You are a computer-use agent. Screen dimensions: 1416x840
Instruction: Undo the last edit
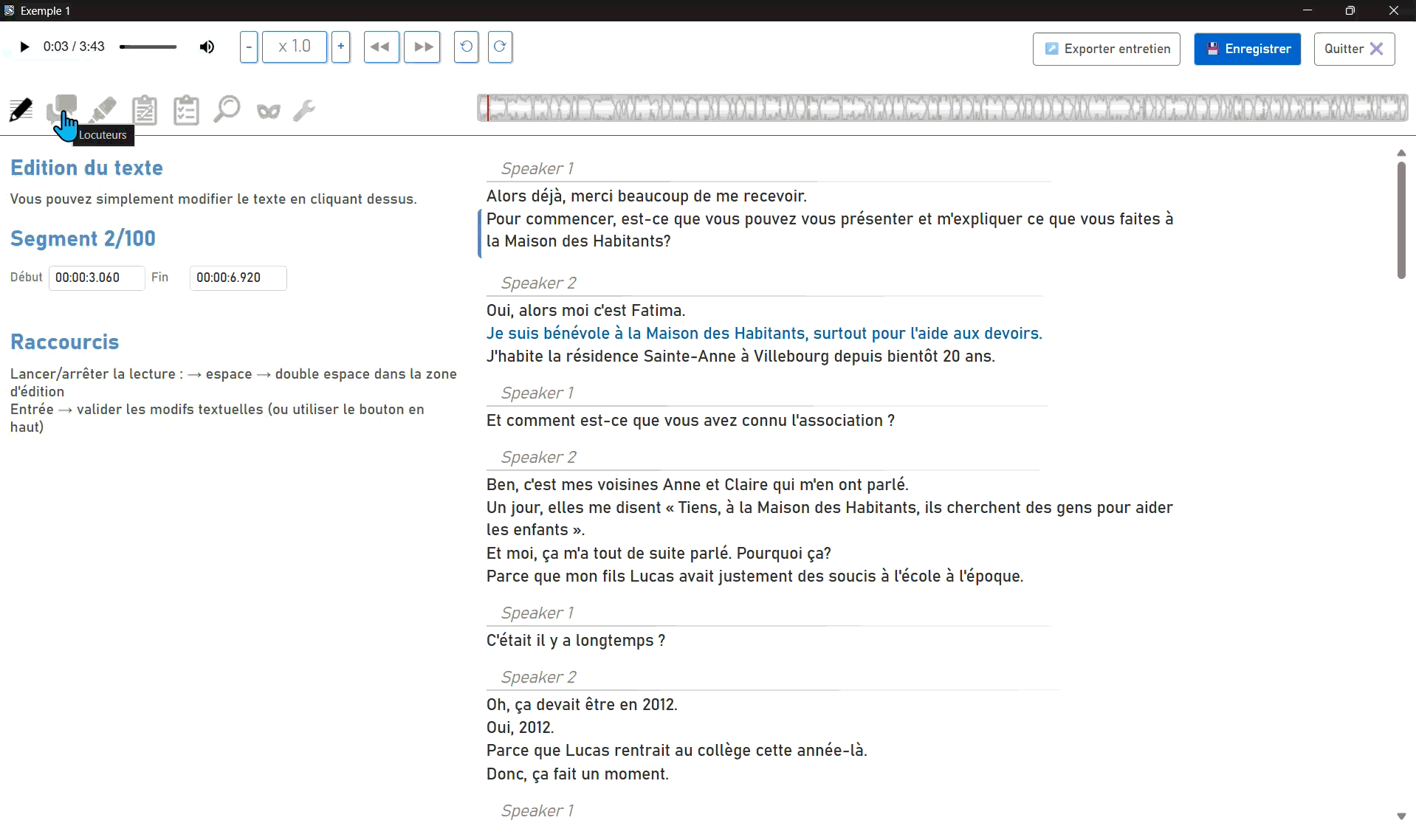(x=467, y=47)
